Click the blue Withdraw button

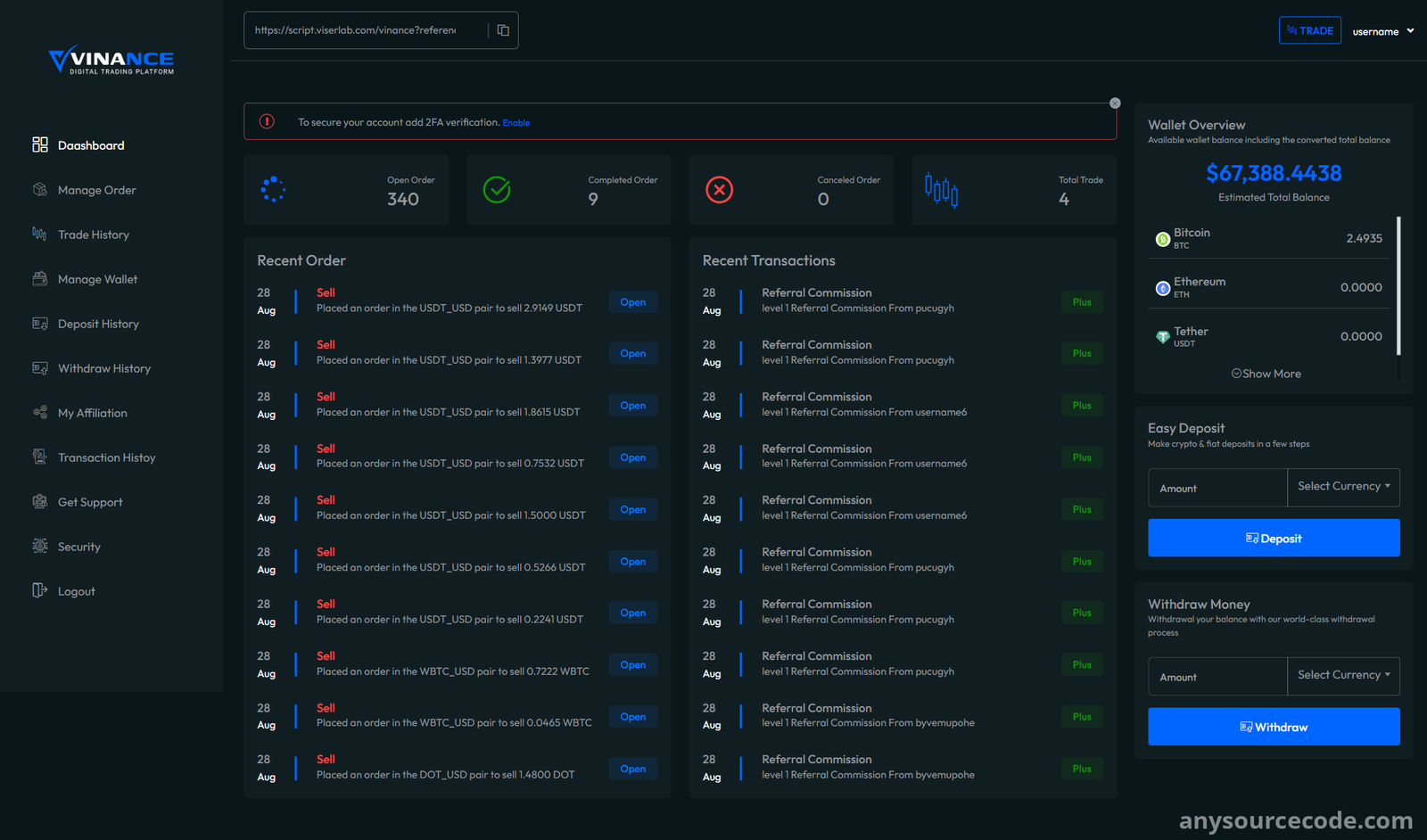click(x=1274, y=727)
